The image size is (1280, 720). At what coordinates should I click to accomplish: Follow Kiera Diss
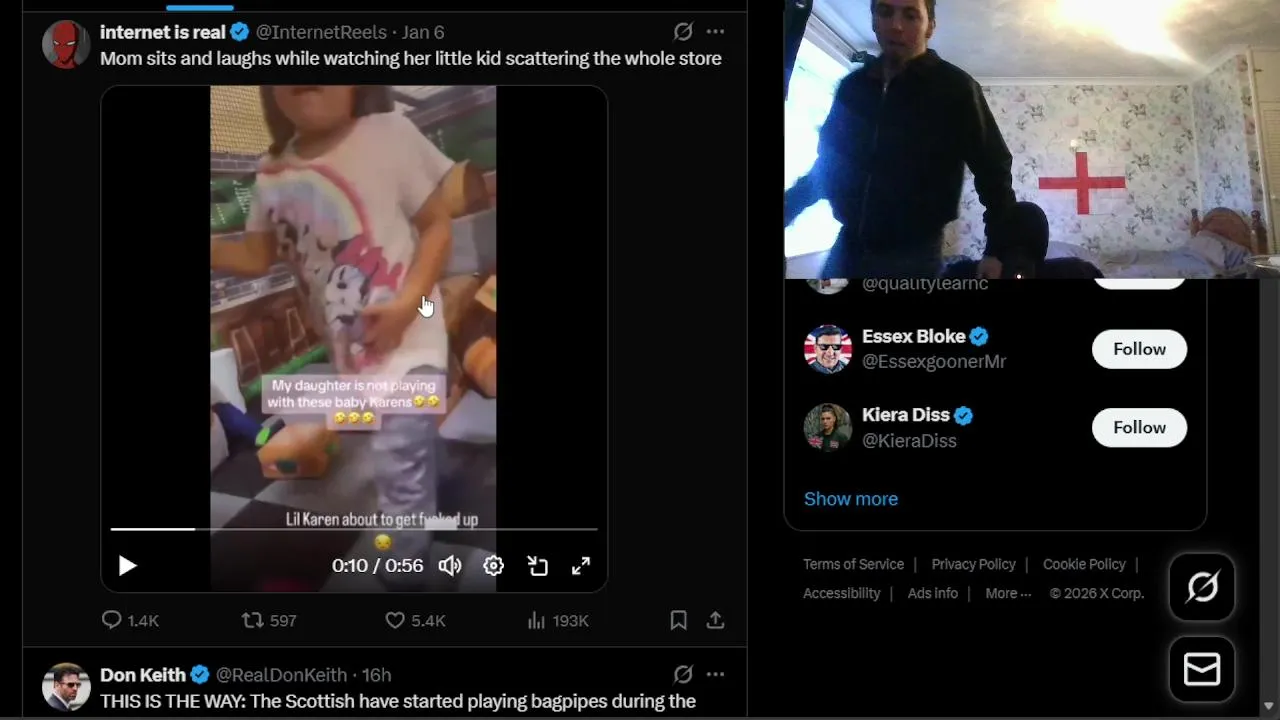1139,428
